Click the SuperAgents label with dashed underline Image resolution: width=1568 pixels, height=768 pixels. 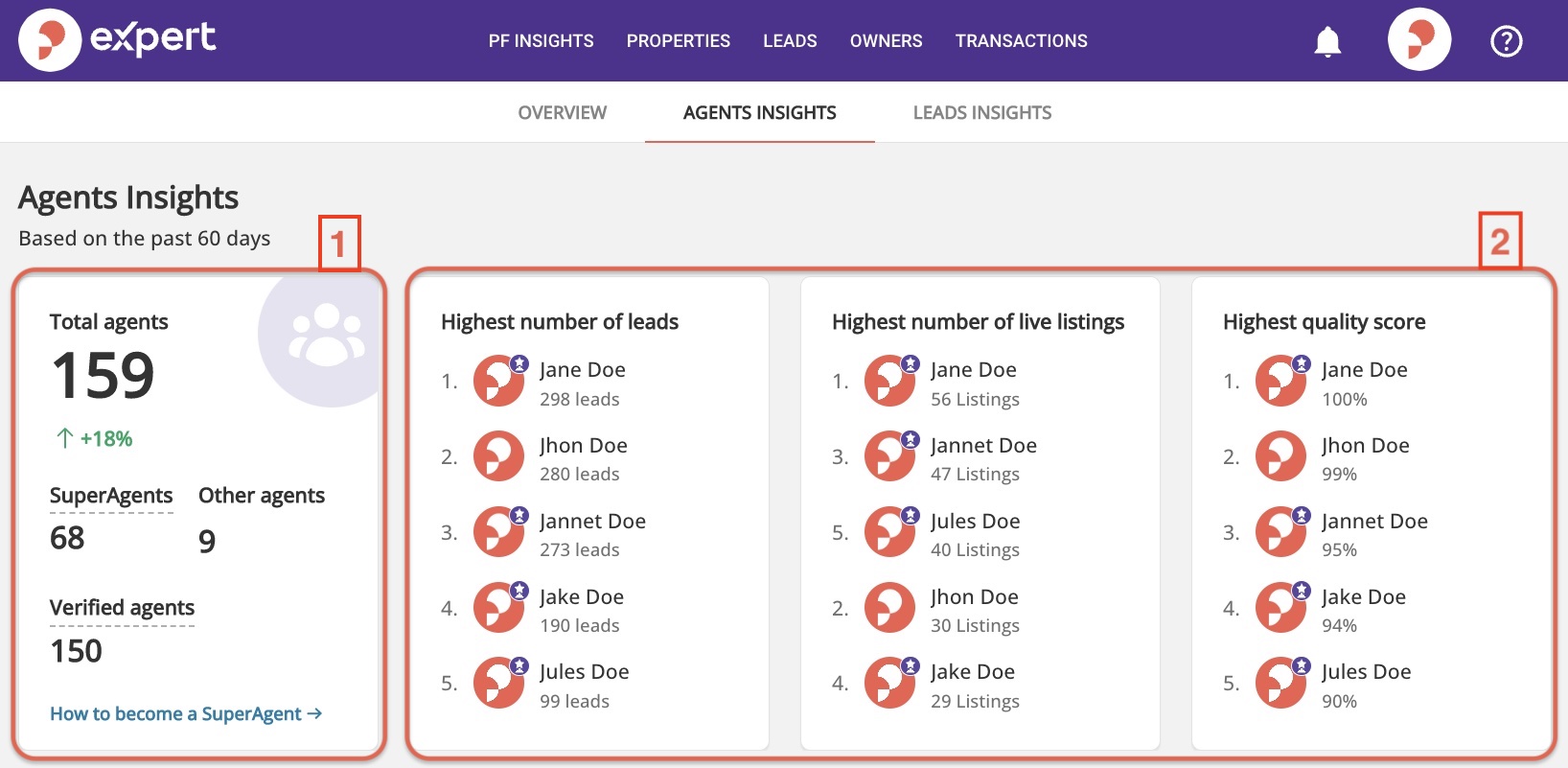tap(111, 496)
